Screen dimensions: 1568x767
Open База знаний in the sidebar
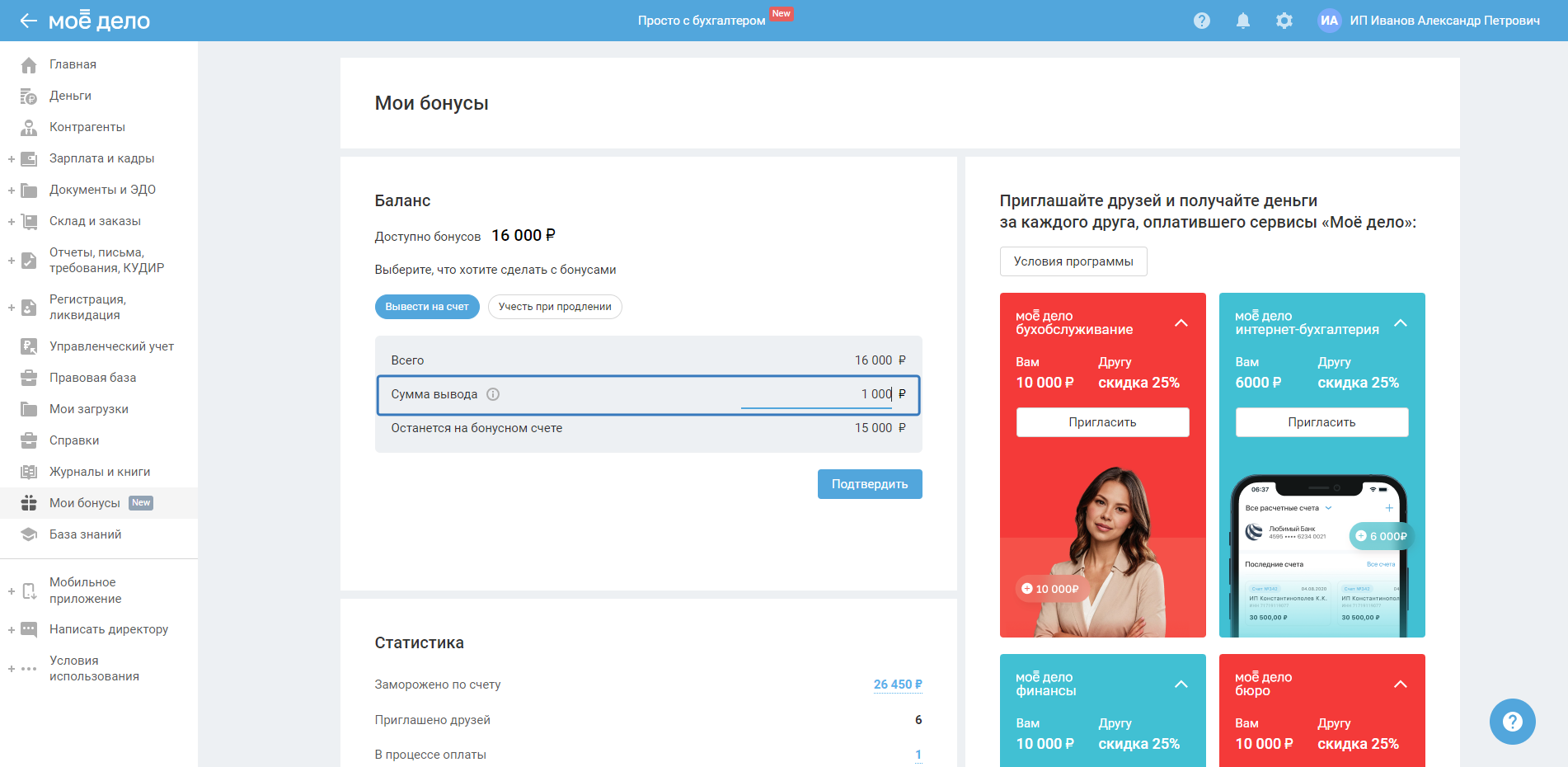coord(85,534)
